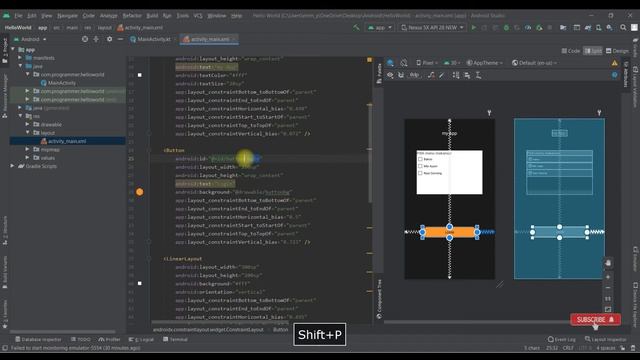Viewport: 640px width, 360px height.
Task: Run the app with green play icon
Action: (473, 27)
